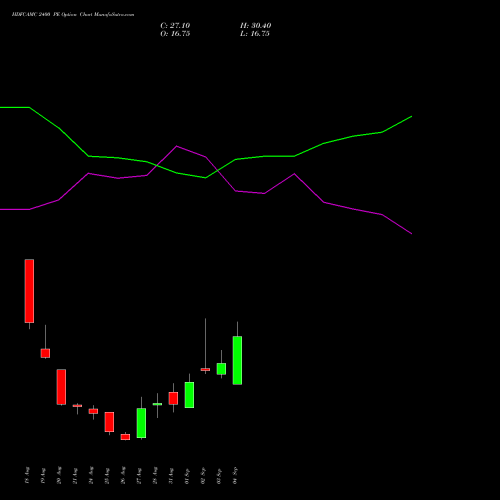The width and height of the screenshot is (500, 500).
Task: Select the tall red candle on 18 Aug
Action: [29, 291]
